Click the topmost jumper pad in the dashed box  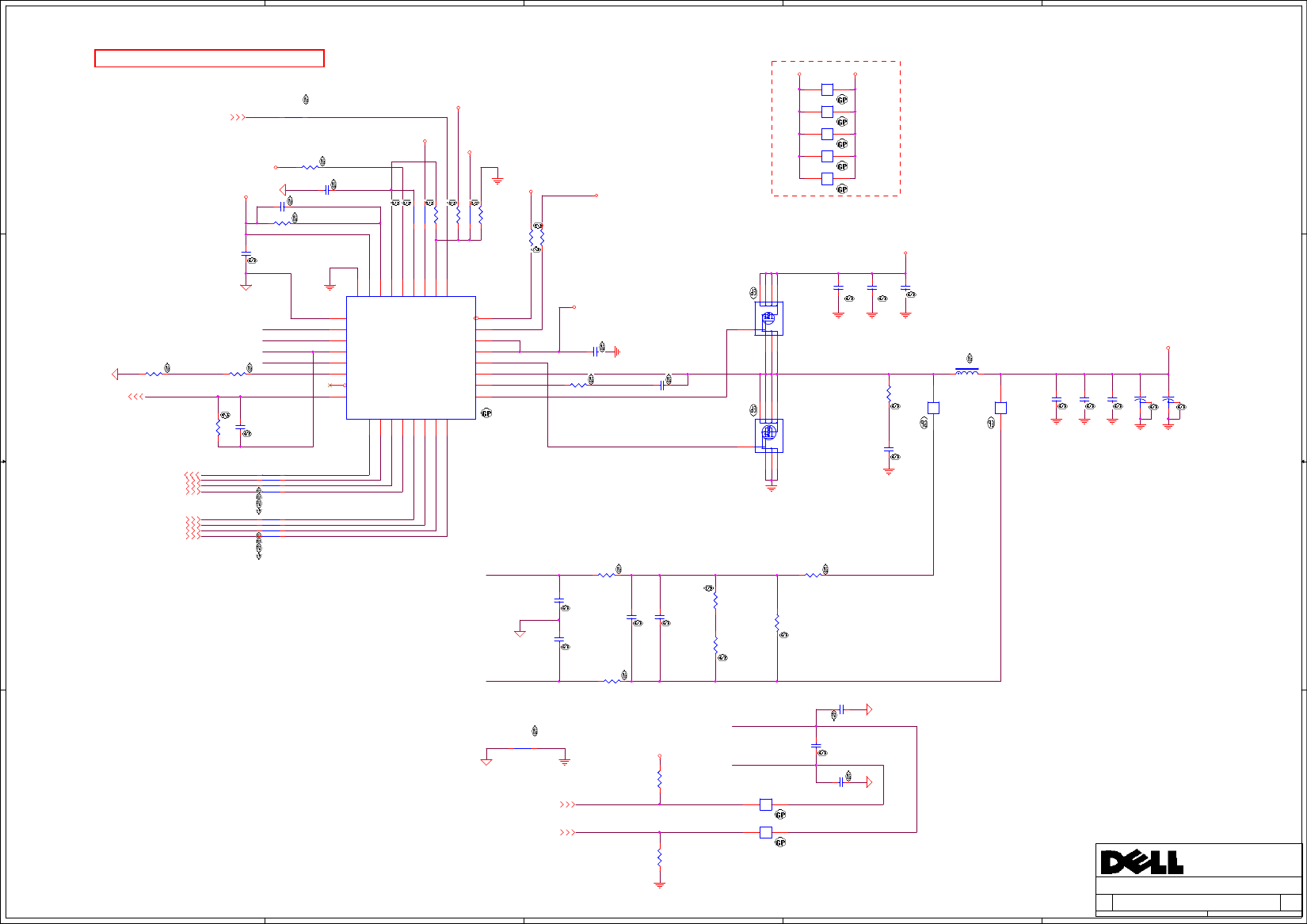pyautogui.click(x=827, y=89)
